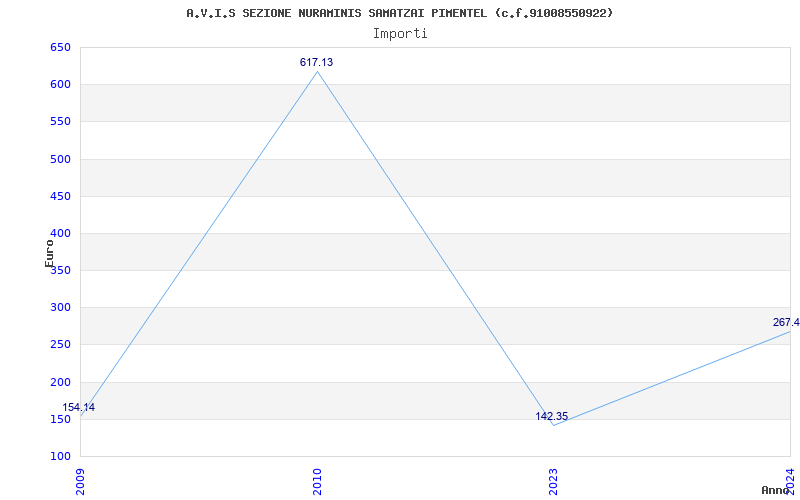The height and width of the screenshot is (500, 800).
Task: Click the 200 y-axis value
Action: click(x=60, y=382)
